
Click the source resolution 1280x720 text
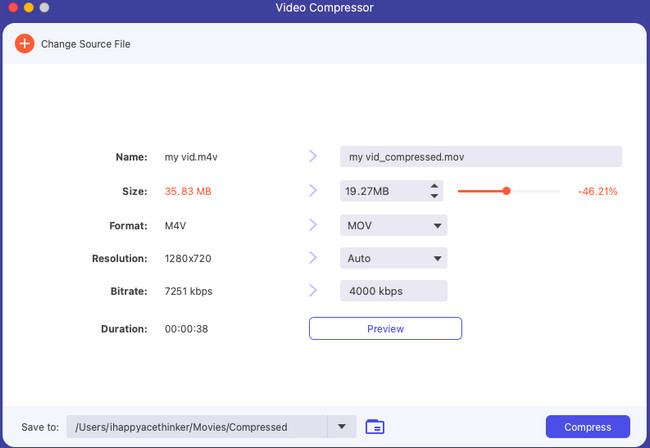[188, 259]
